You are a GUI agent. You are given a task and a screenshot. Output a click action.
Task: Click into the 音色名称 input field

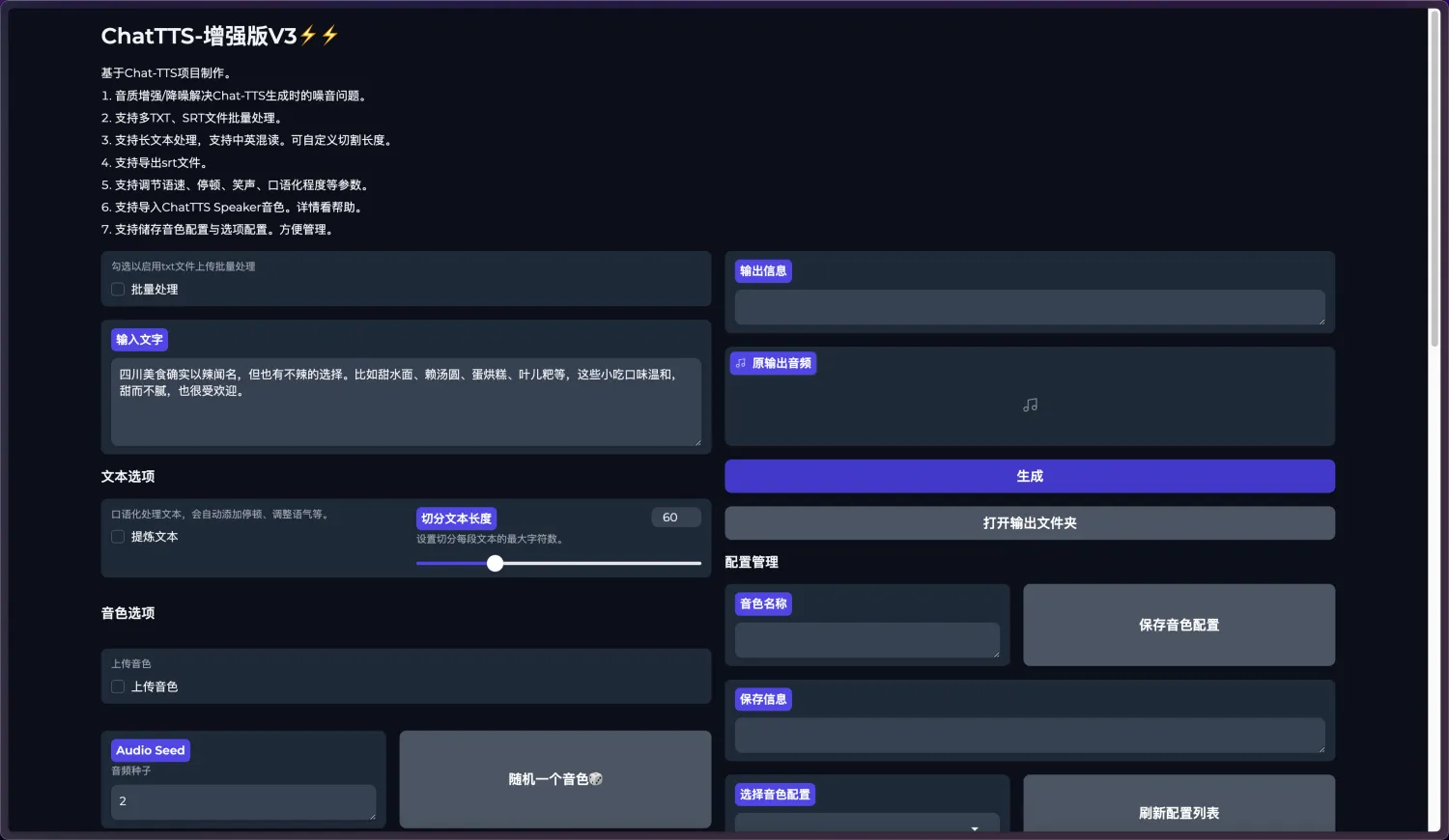pyautogui.click(x=867, y=640)
